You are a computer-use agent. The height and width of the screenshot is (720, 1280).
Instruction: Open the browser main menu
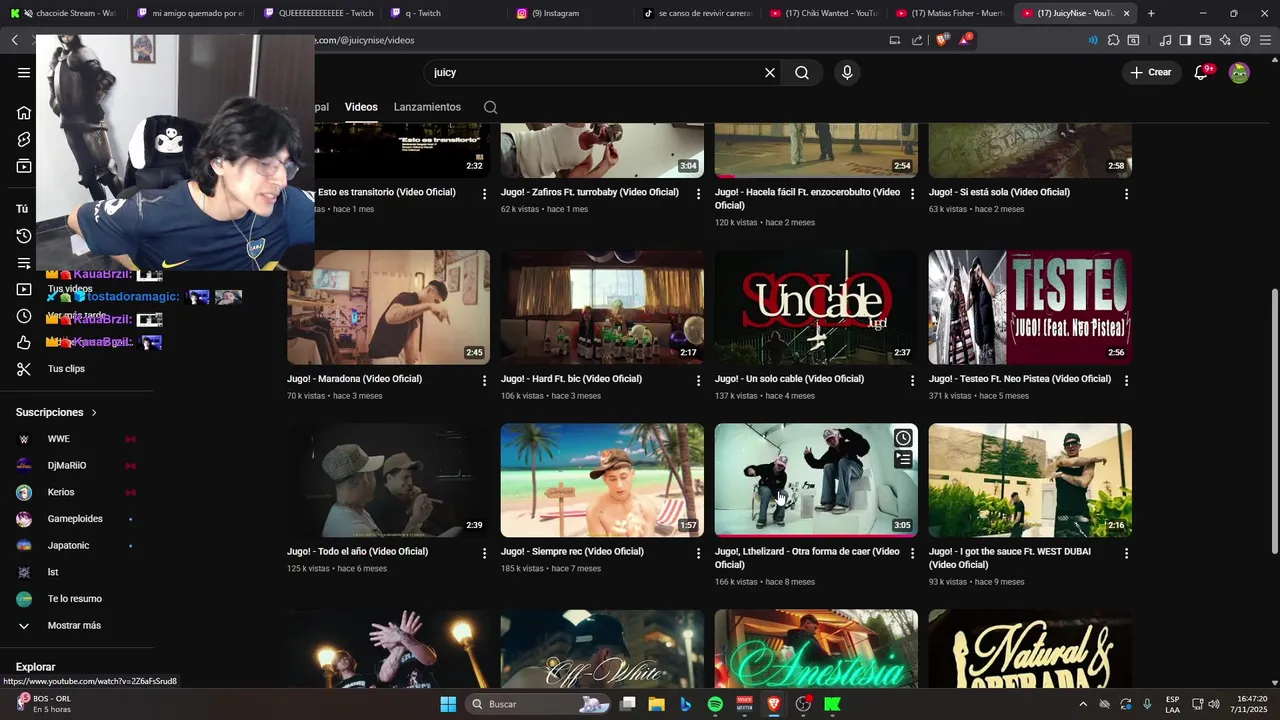(1266, 40)
